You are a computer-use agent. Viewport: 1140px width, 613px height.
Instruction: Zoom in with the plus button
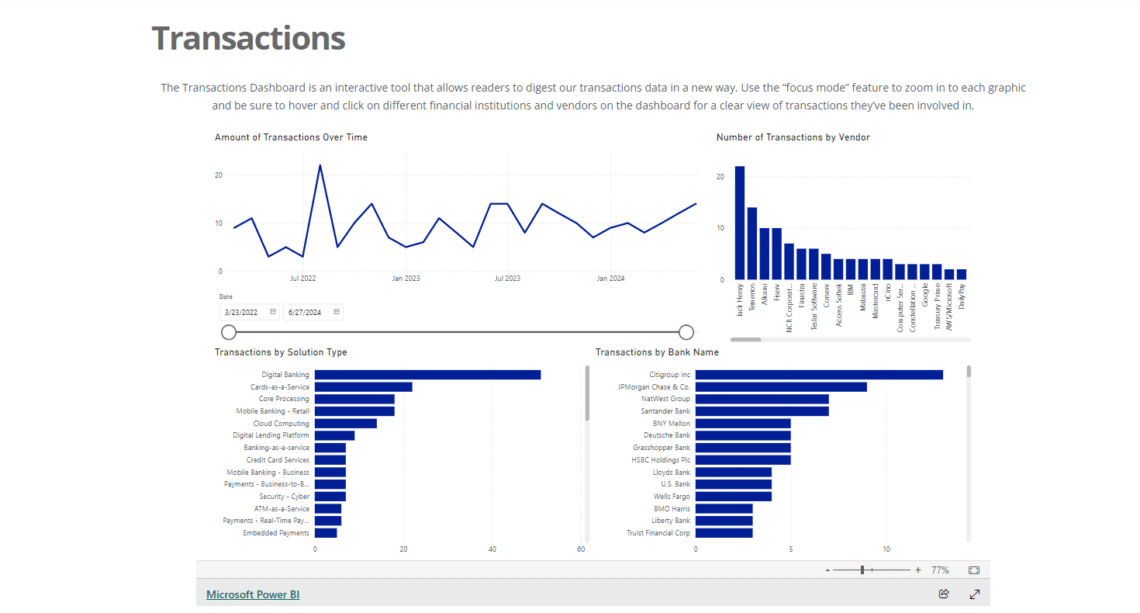pos(918,570)
